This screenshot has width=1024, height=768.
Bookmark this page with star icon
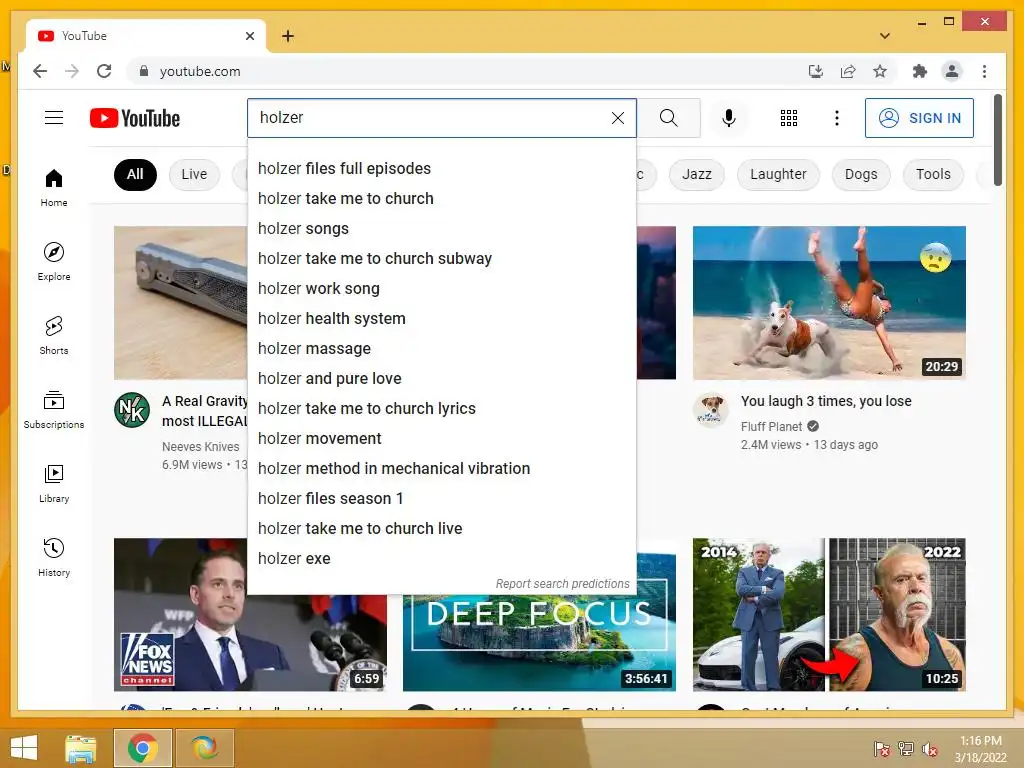pos(880,71)
